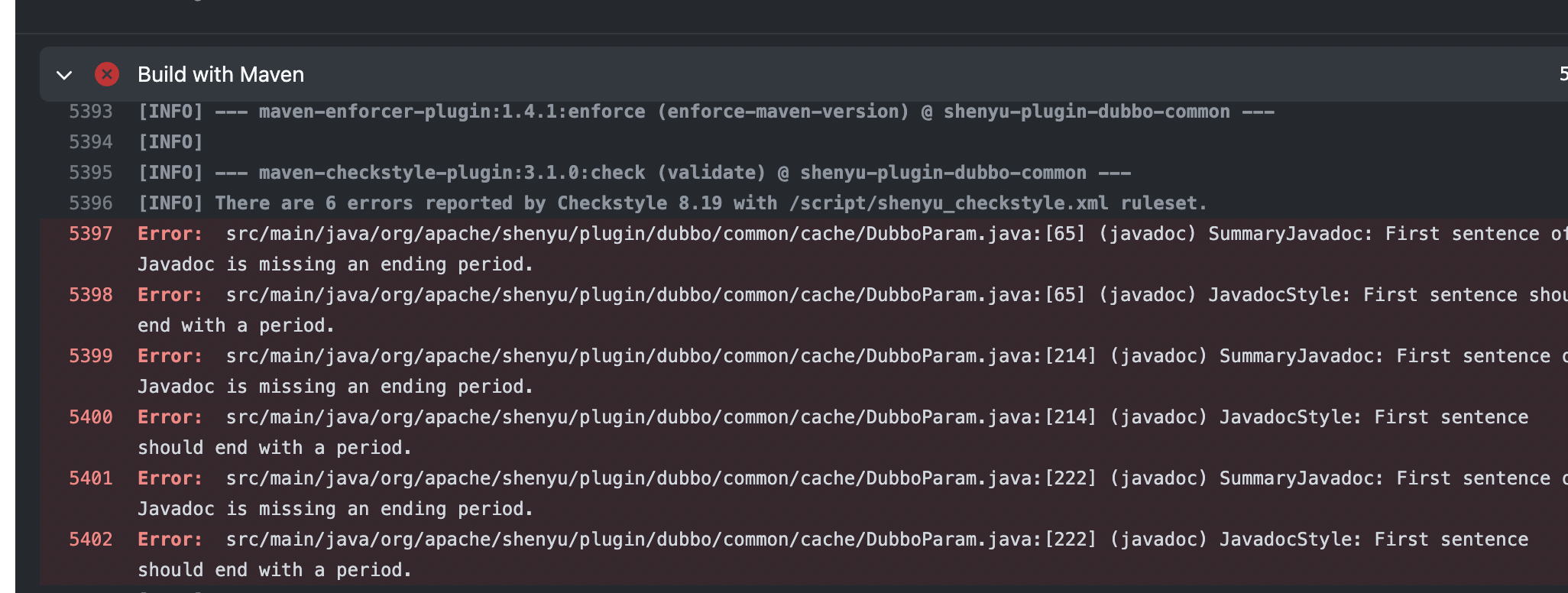Click the DubboParam.java:[222] JavadocStyle error text
The width and height of the screenshot is (1568, 593).
pyautogui.click(x=833, y=555)
